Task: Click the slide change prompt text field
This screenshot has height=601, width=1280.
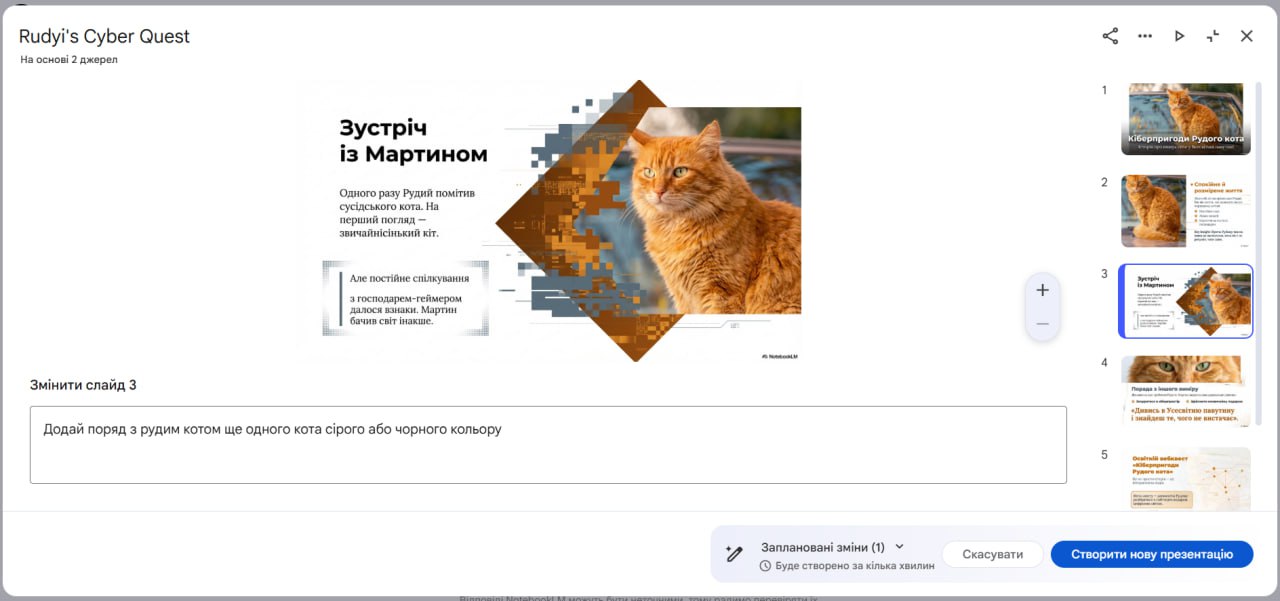Action: point(548,445)
